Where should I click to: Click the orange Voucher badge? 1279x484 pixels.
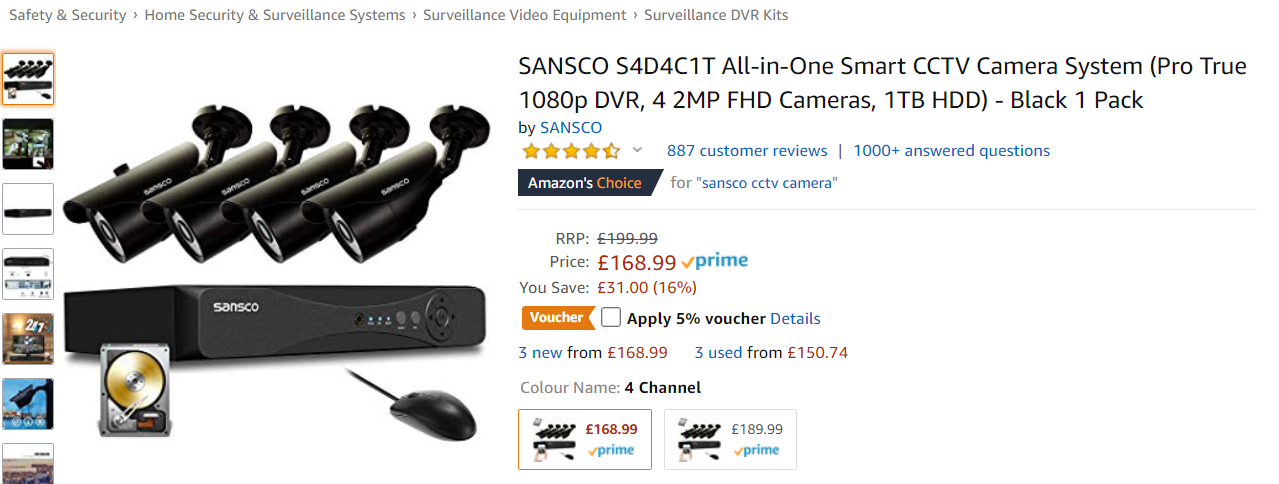pos(557,318)
